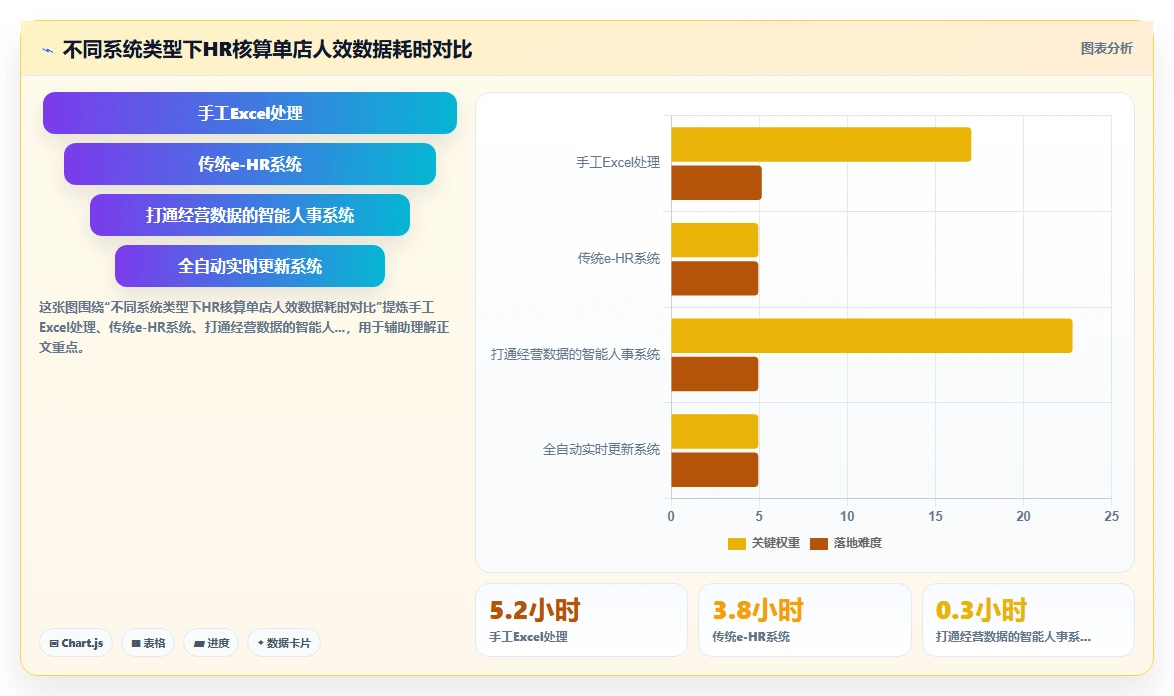
Task: Select the 手工Excel处理 funnel bar
Action: [250, 113]
